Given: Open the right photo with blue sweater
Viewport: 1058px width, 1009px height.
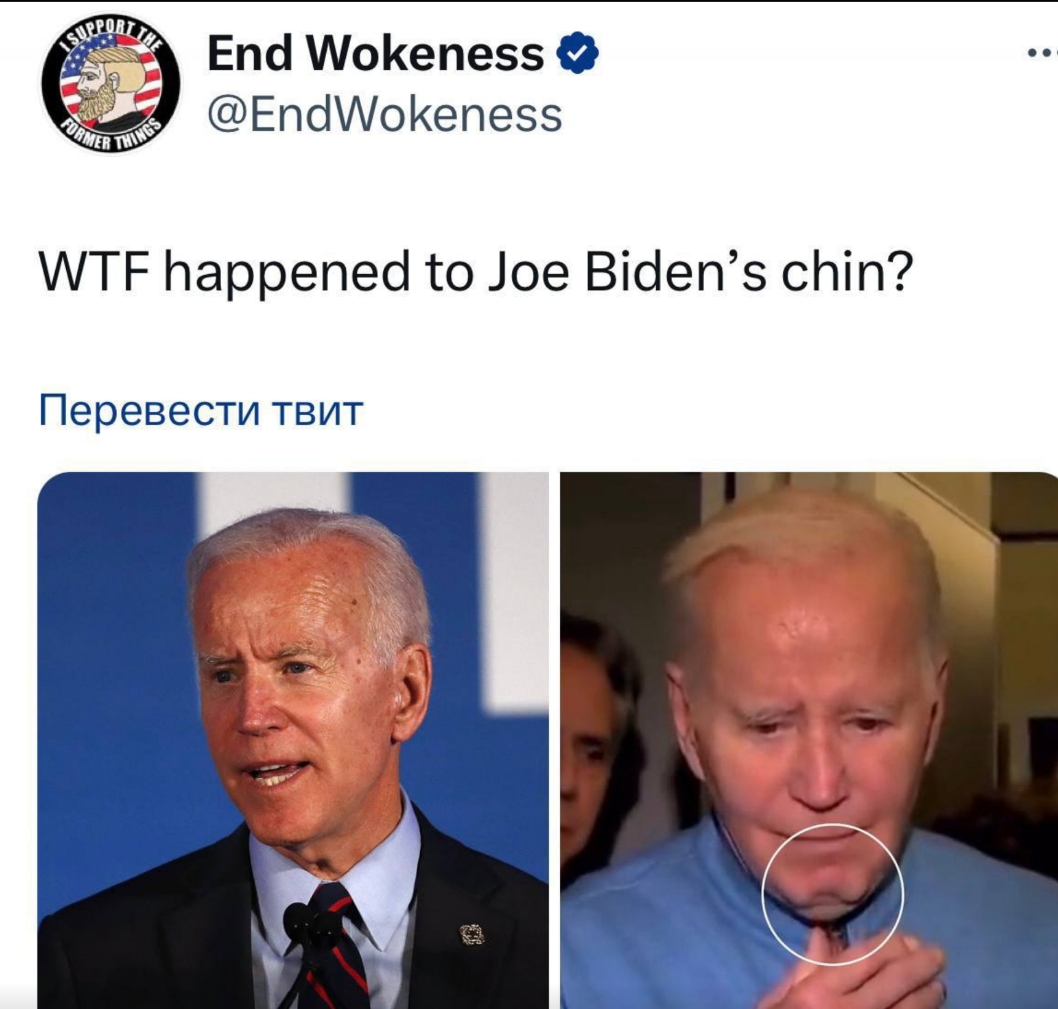Looking at the screenshot, I should coord(809,740).
